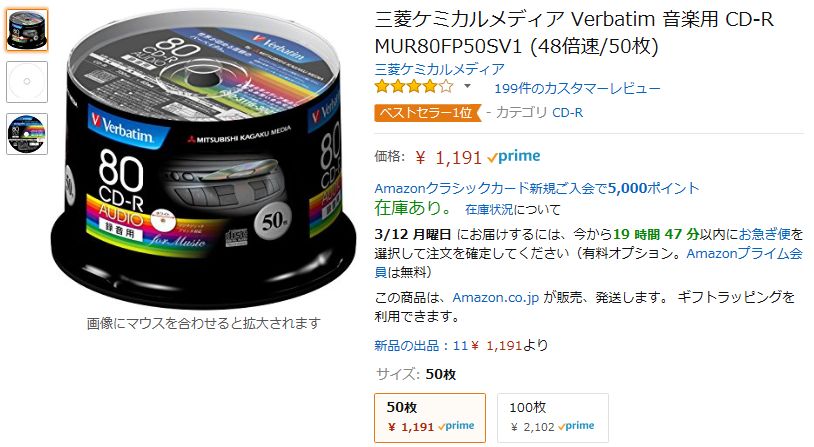Viewport: 814px width, 447px height.
Task: Click the 三菱ケミカルメディア brand link
Action: tap(439, 69)
